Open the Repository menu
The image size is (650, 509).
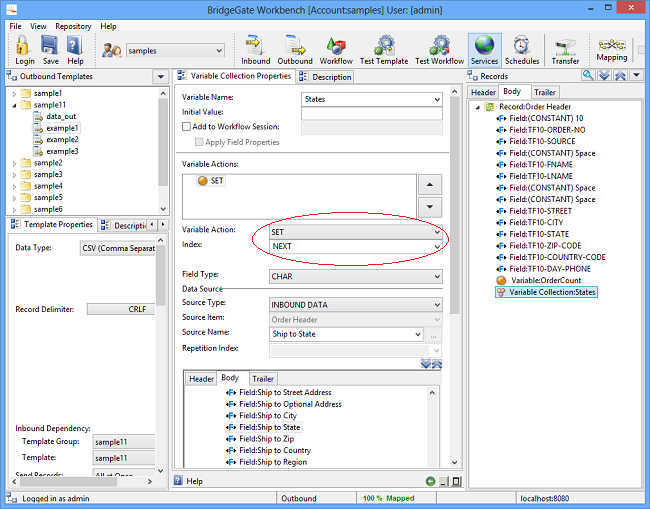point(73,26)
